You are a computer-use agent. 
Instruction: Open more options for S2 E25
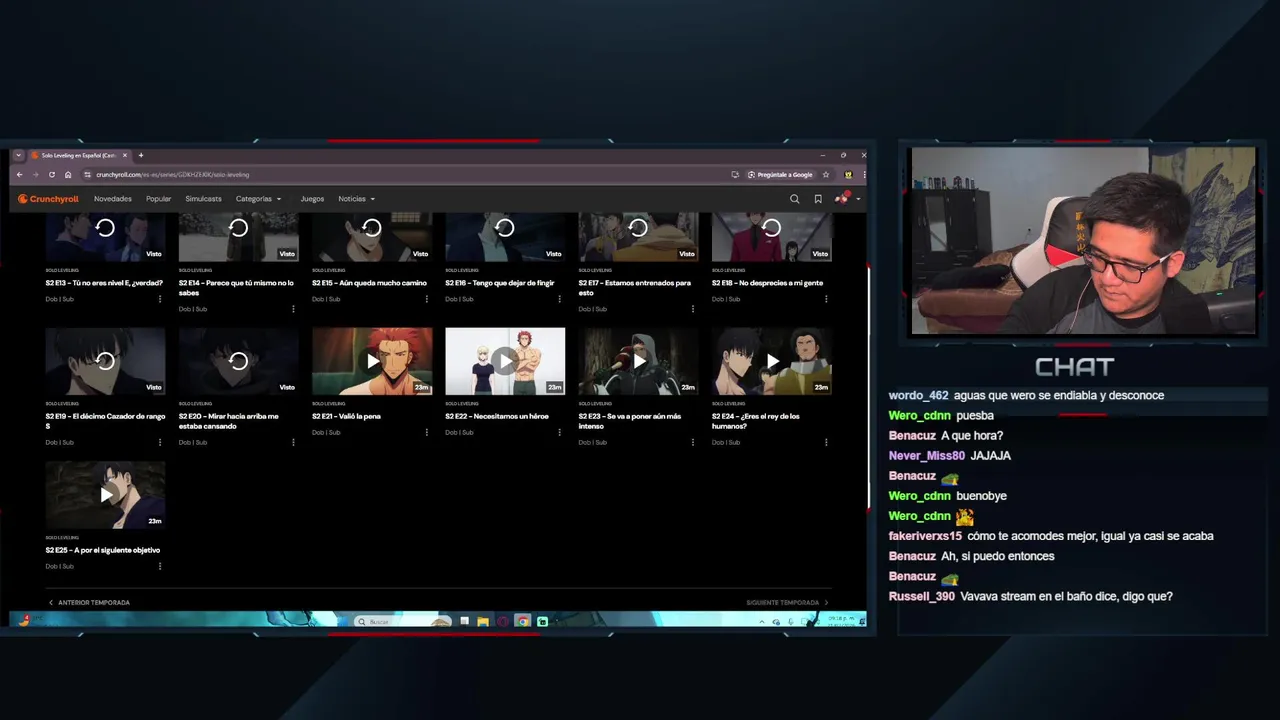(160, 566)
